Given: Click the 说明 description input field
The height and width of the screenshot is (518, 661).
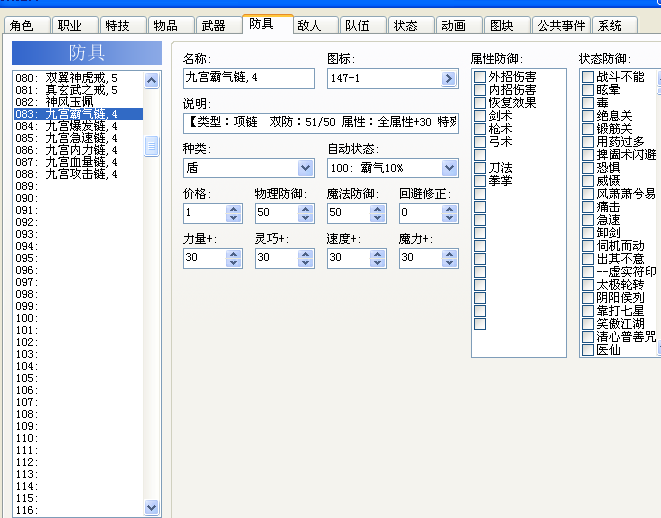Looking at the screenshot, I should [x=321, y=123].
